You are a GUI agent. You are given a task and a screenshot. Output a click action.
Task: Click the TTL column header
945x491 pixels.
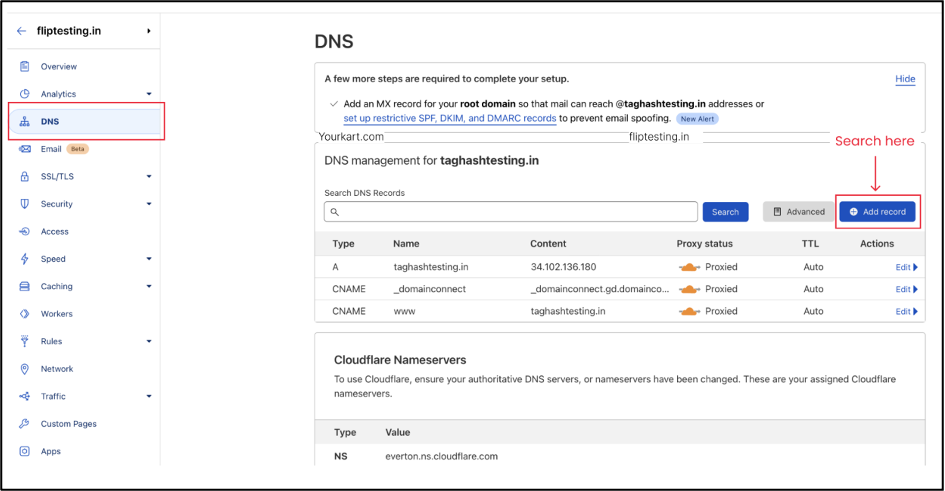[x=810, y=244]
